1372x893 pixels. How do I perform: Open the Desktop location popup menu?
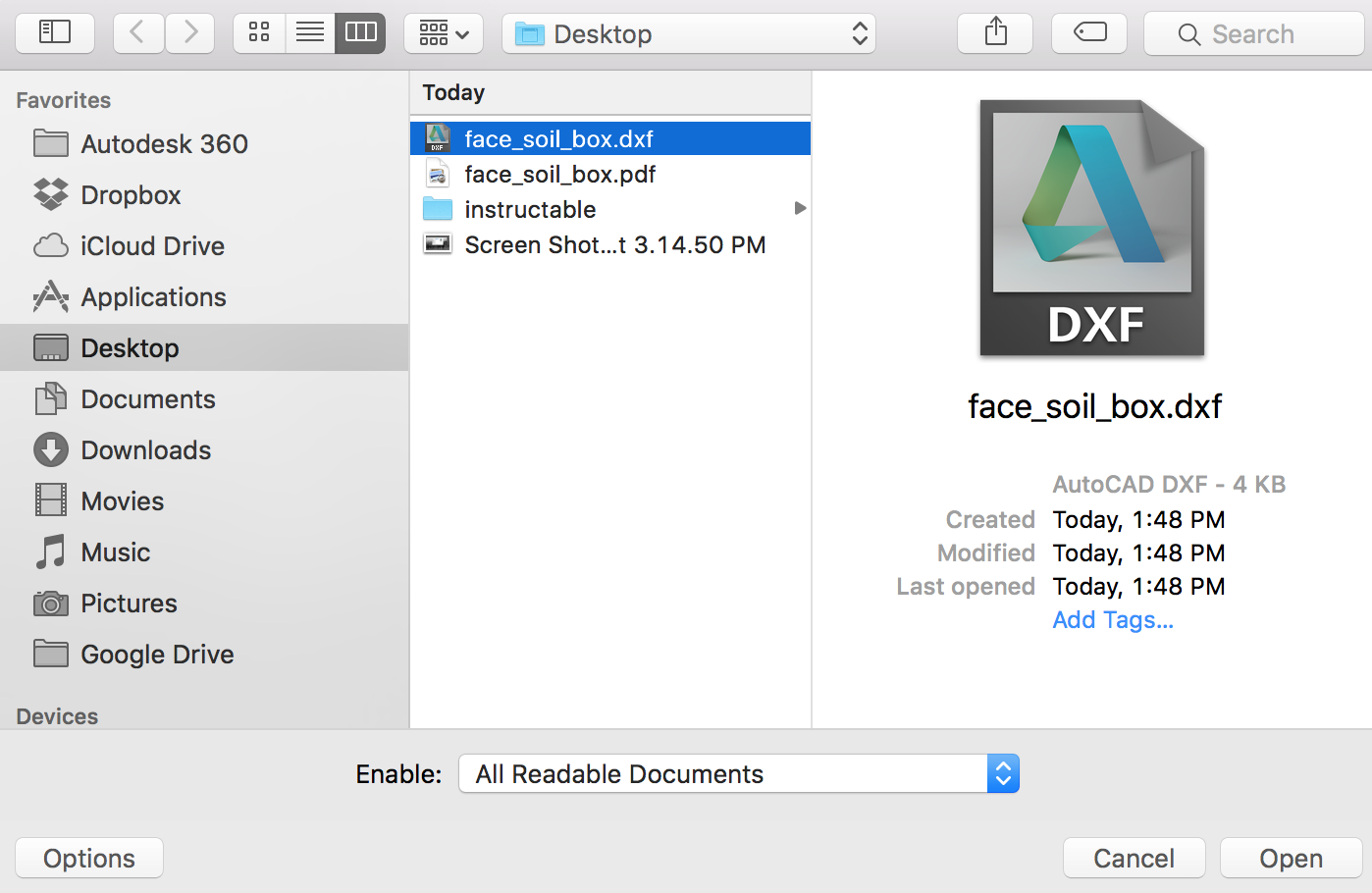[x=689, y=33]
